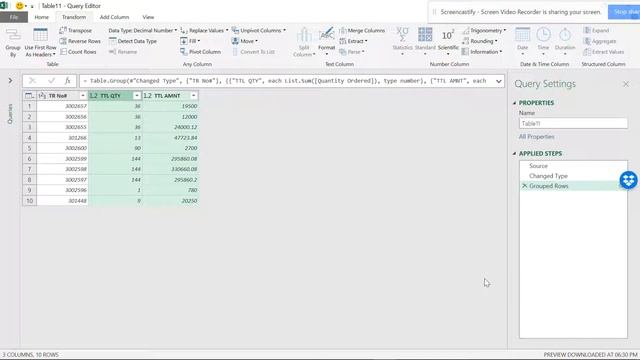The height and width of the screenshot is (360, 640).
Task: Click inside the formula bar text
Action: pyautogui.click(x=286, y=81)
